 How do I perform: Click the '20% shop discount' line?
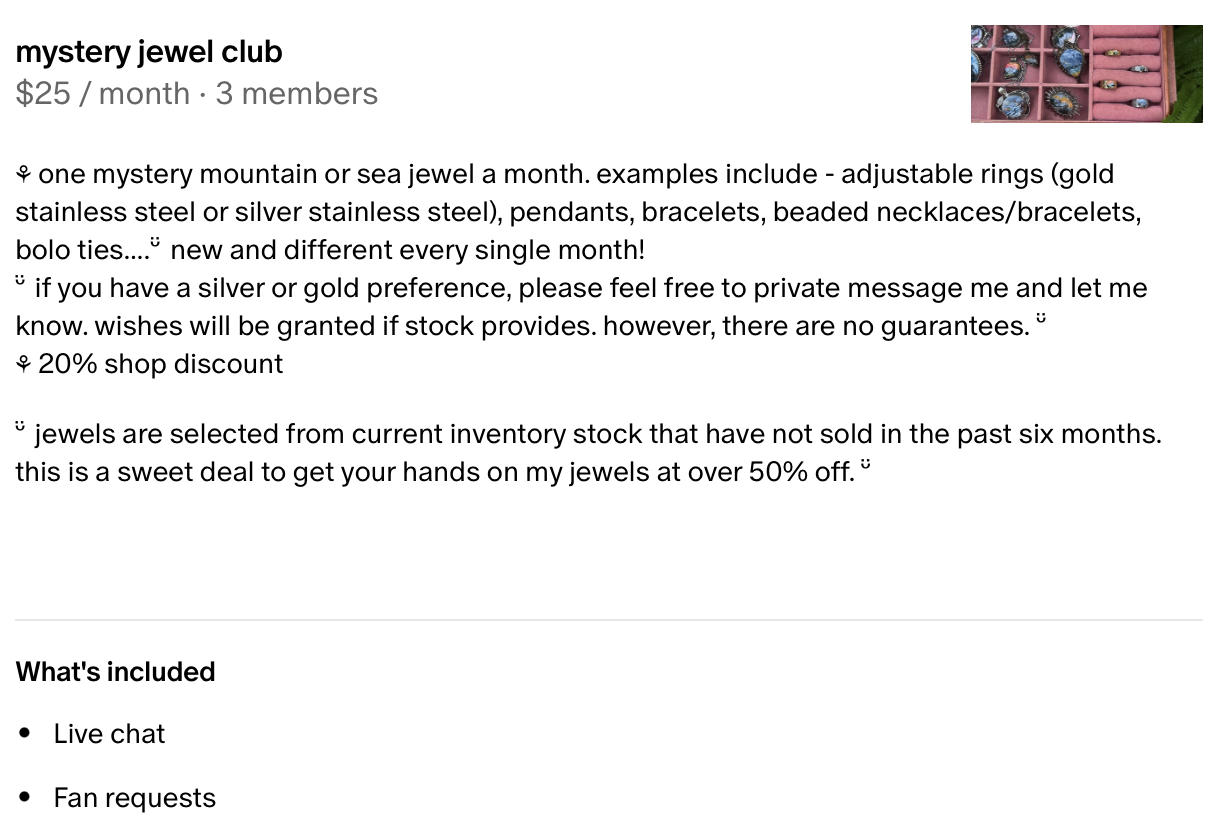click(x=150, y=364)
